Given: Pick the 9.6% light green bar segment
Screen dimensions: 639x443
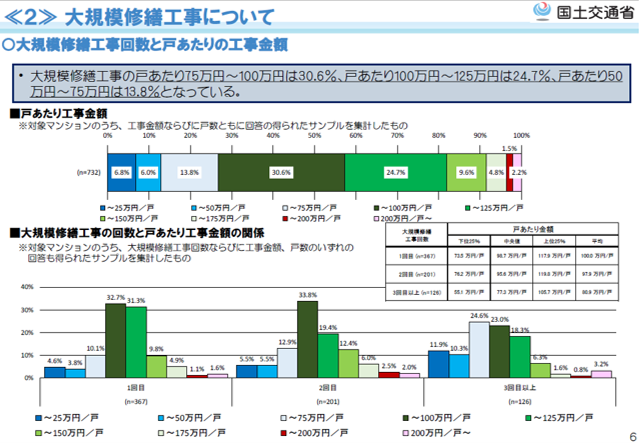Looking at the screenshot, I should point(466,172).
